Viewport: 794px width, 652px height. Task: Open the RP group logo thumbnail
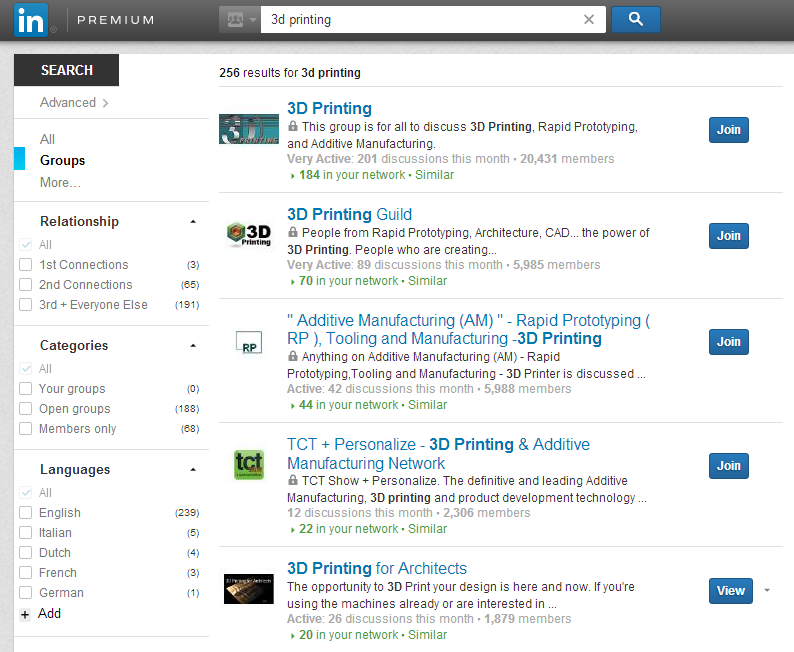tap(249, 342)
